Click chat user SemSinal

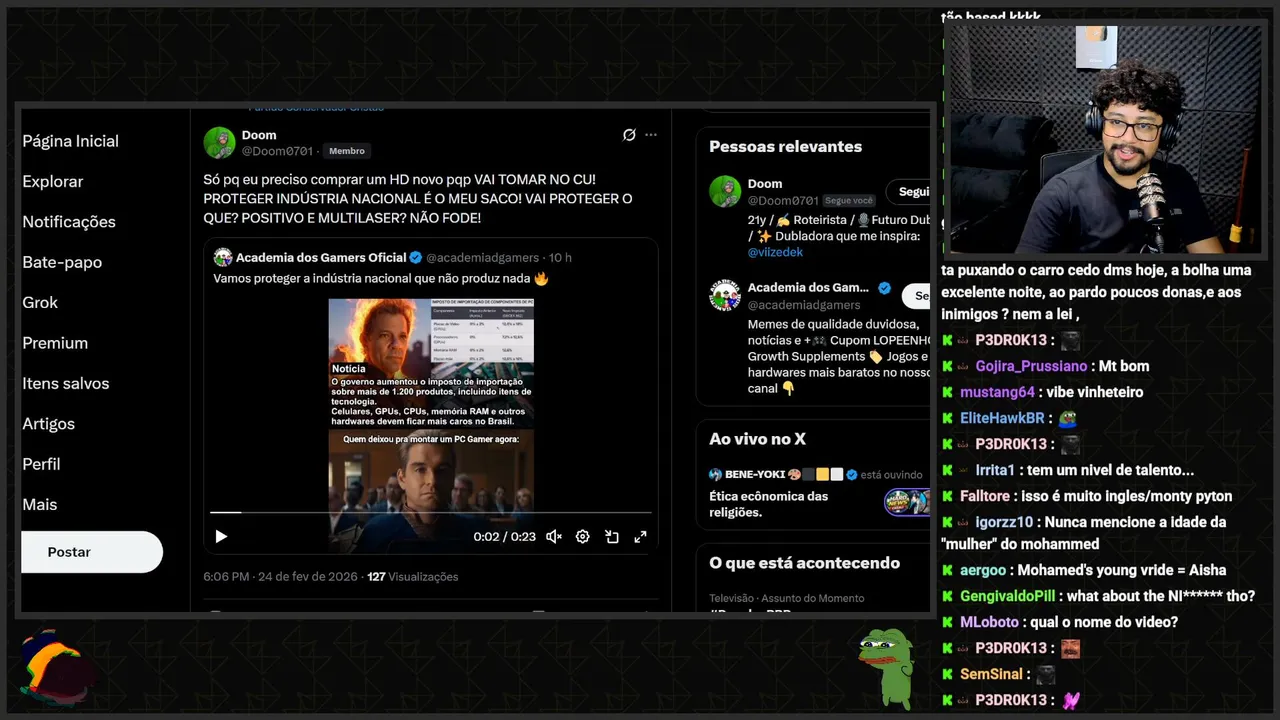click(x=991, y=674)
